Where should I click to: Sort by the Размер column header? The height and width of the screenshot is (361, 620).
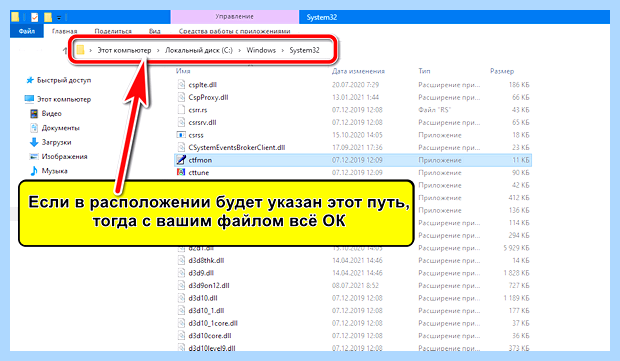point(502,71)
